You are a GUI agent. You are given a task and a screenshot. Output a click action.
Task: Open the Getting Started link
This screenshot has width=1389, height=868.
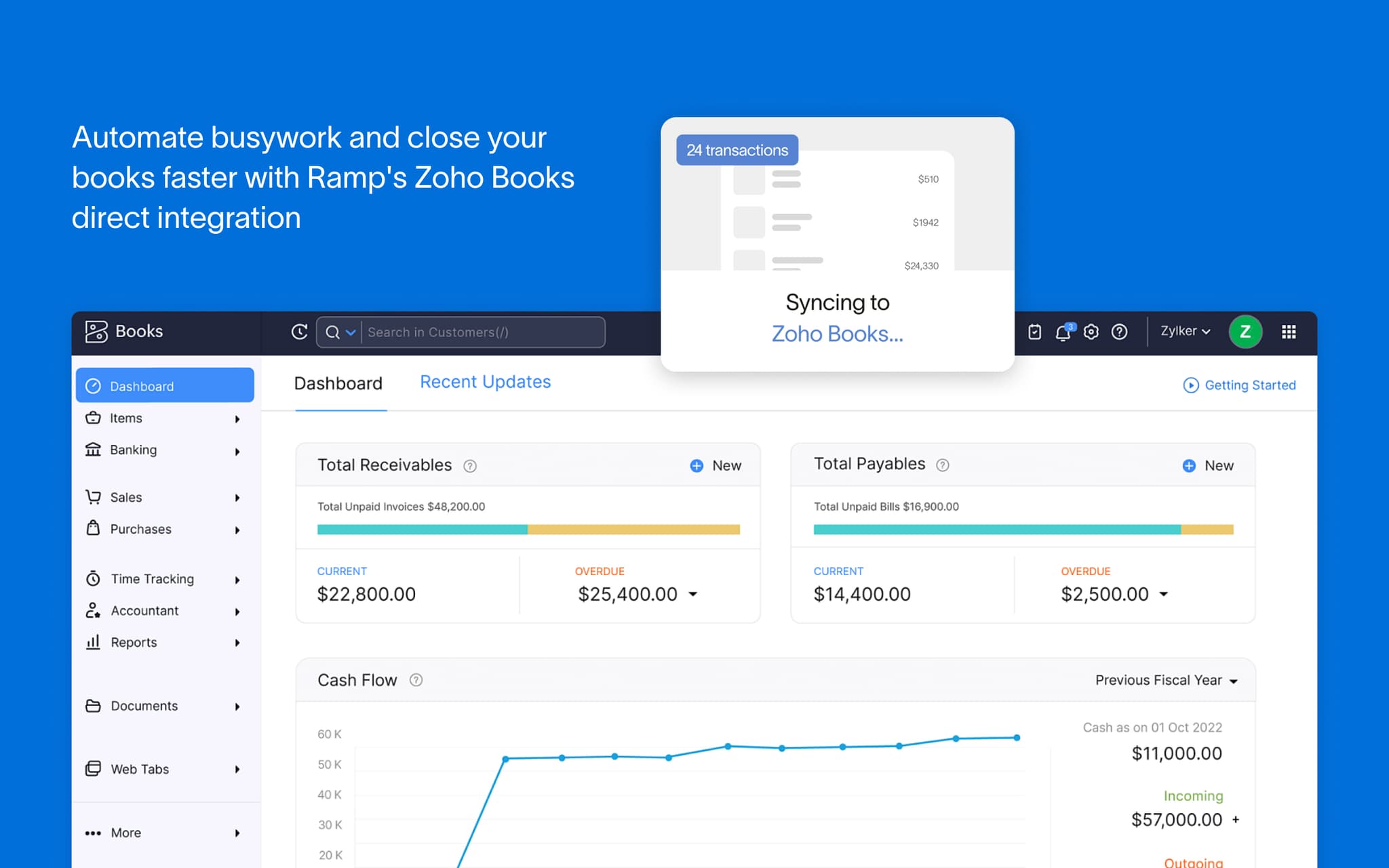(1238, 385)
